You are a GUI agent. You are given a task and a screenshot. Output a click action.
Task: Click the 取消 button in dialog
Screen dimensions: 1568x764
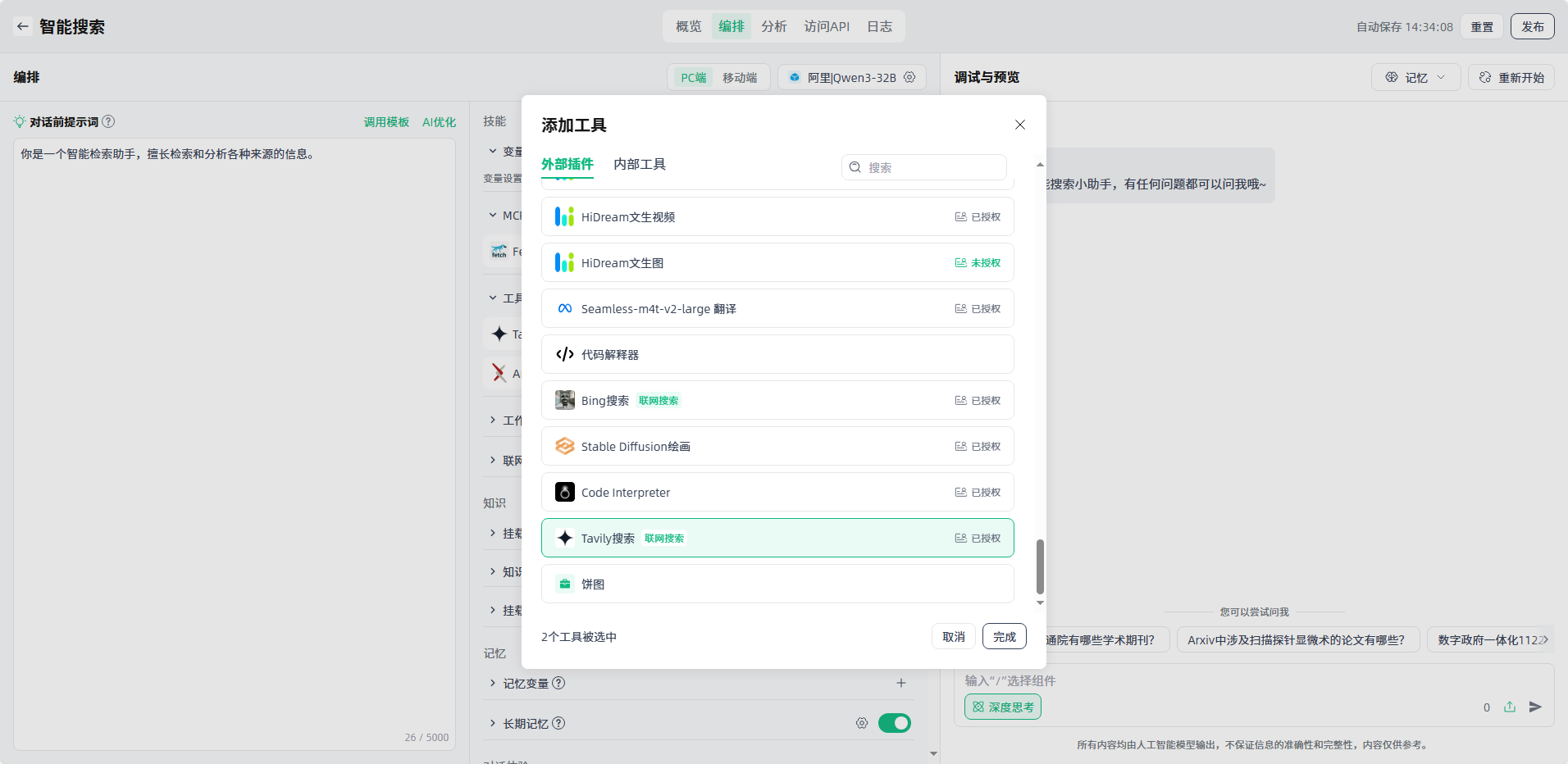(953, 636)
